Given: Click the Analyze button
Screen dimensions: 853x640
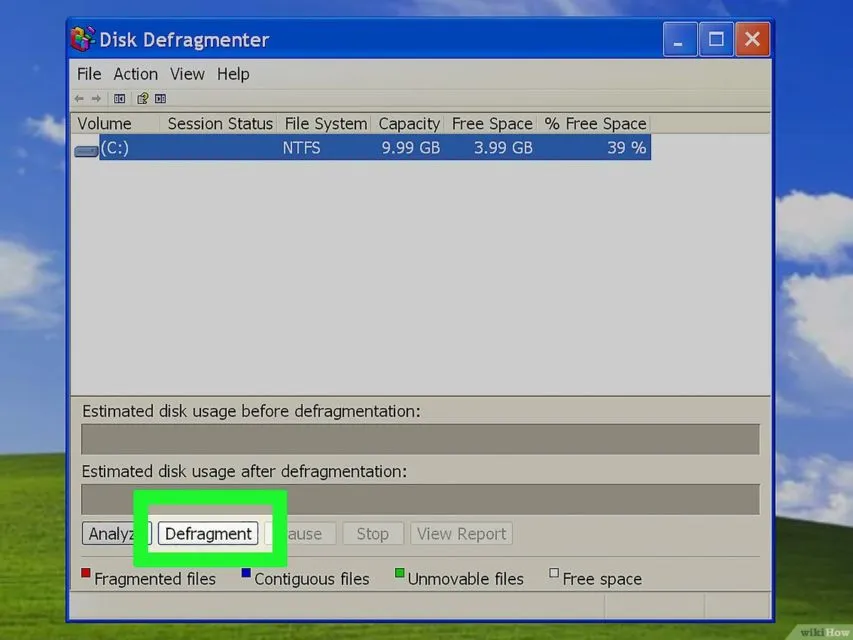Looking at the screenshot, I should pyautogui.click(x=116, y=533).
